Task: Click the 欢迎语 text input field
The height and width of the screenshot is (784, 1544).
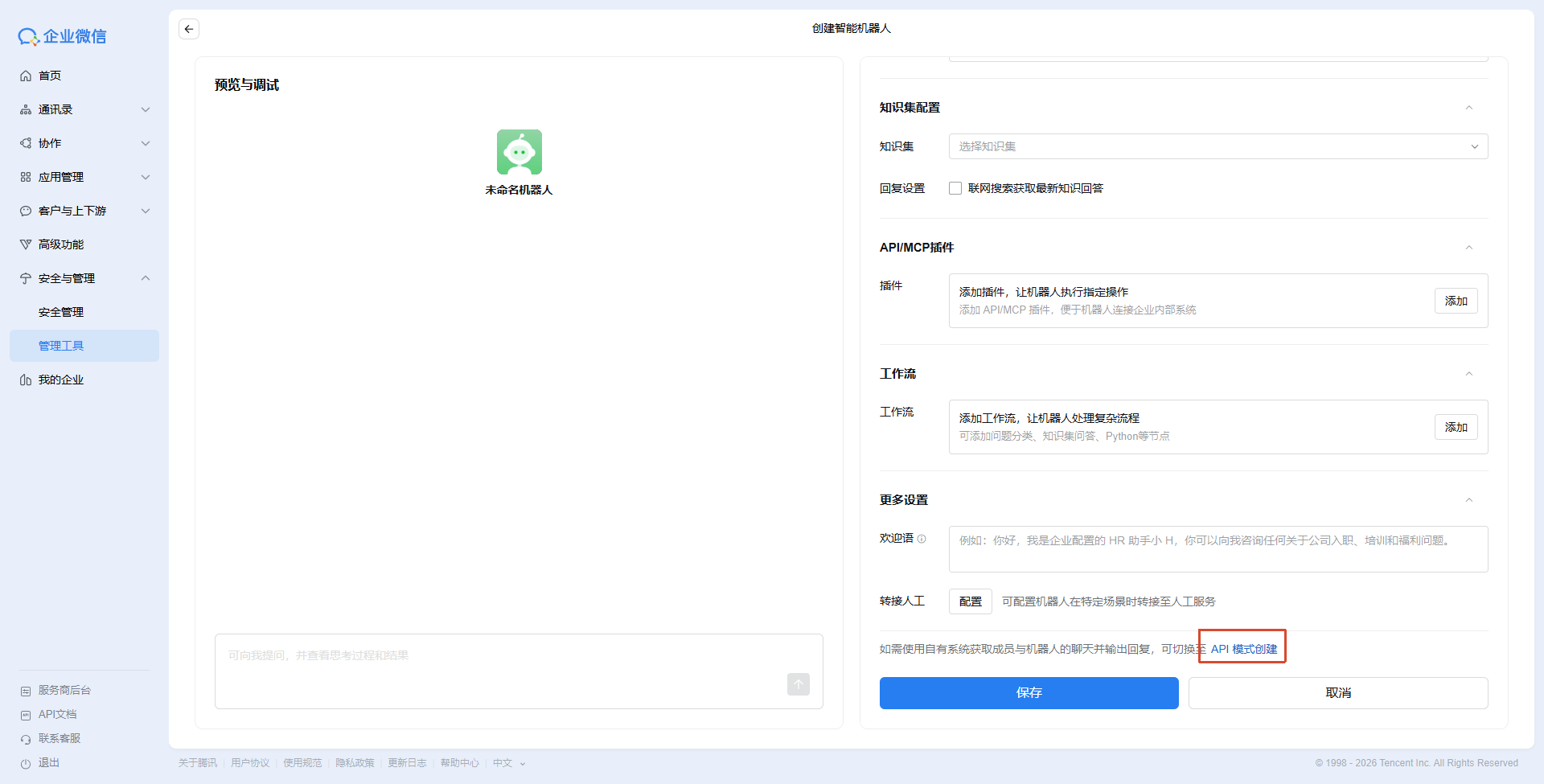Action: point(1218,549)
